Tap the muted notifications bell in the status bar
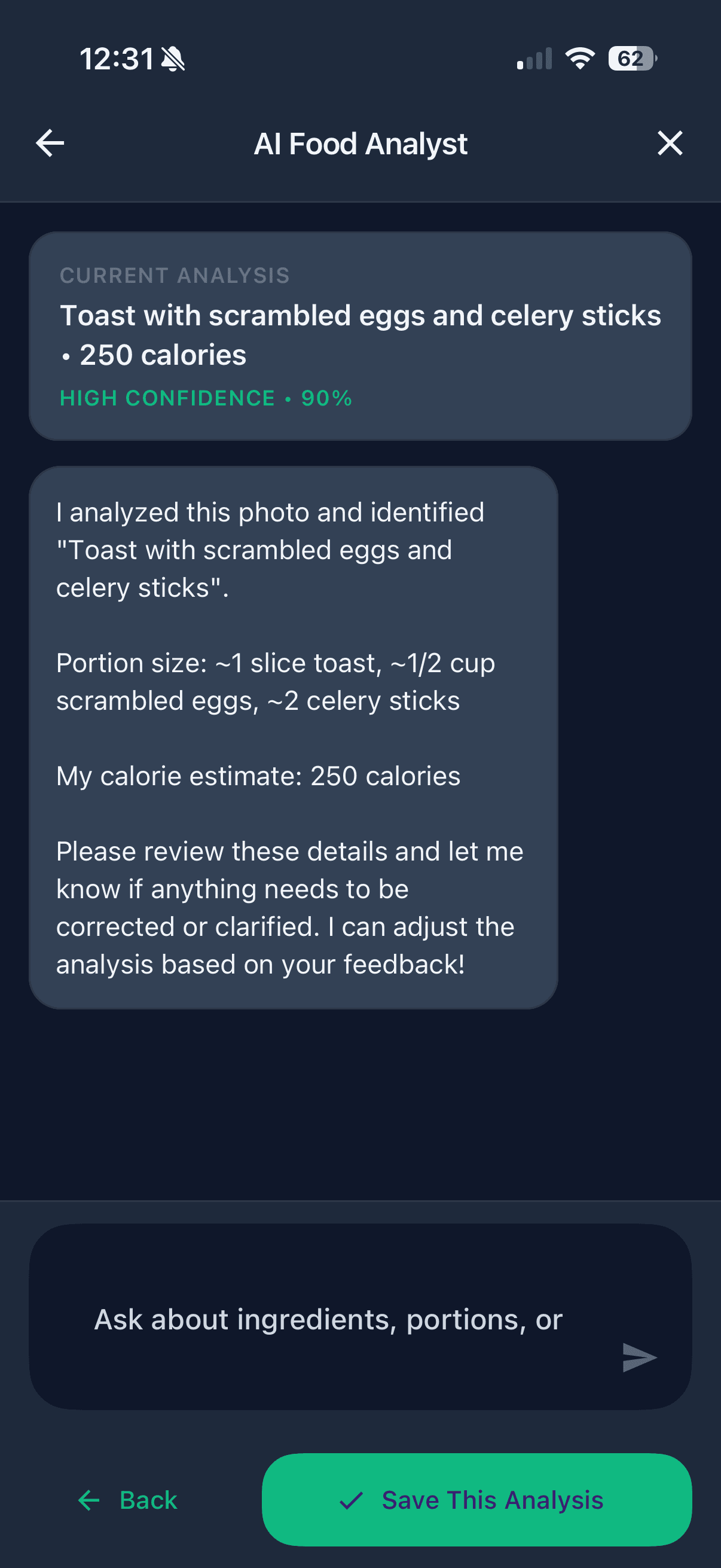This screenshot has width=721, height=1568. click(x=172, y=58)
